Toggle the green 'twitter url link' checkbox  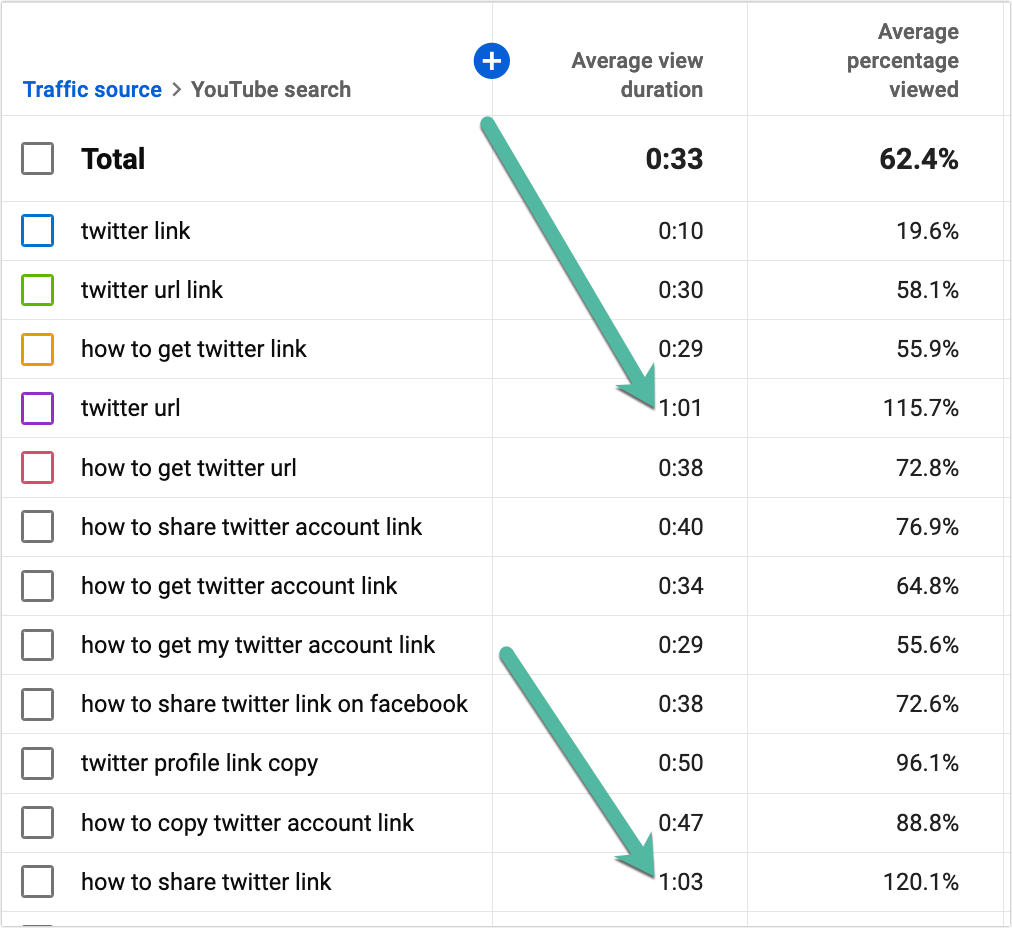37,290
